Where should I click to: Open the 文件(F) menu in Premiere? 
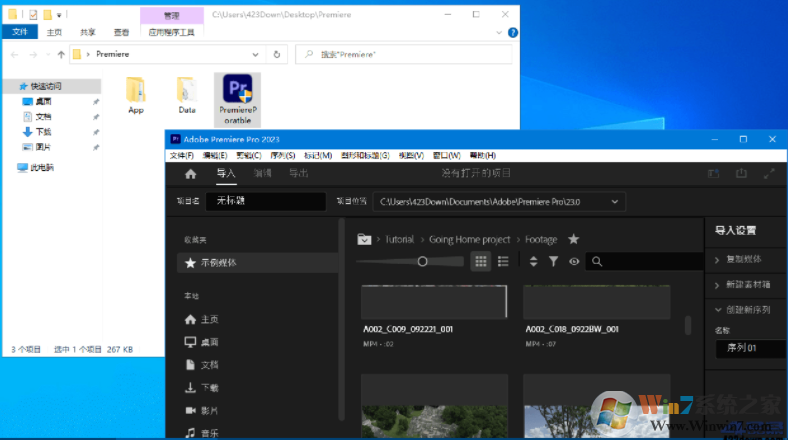click(182, 156)
